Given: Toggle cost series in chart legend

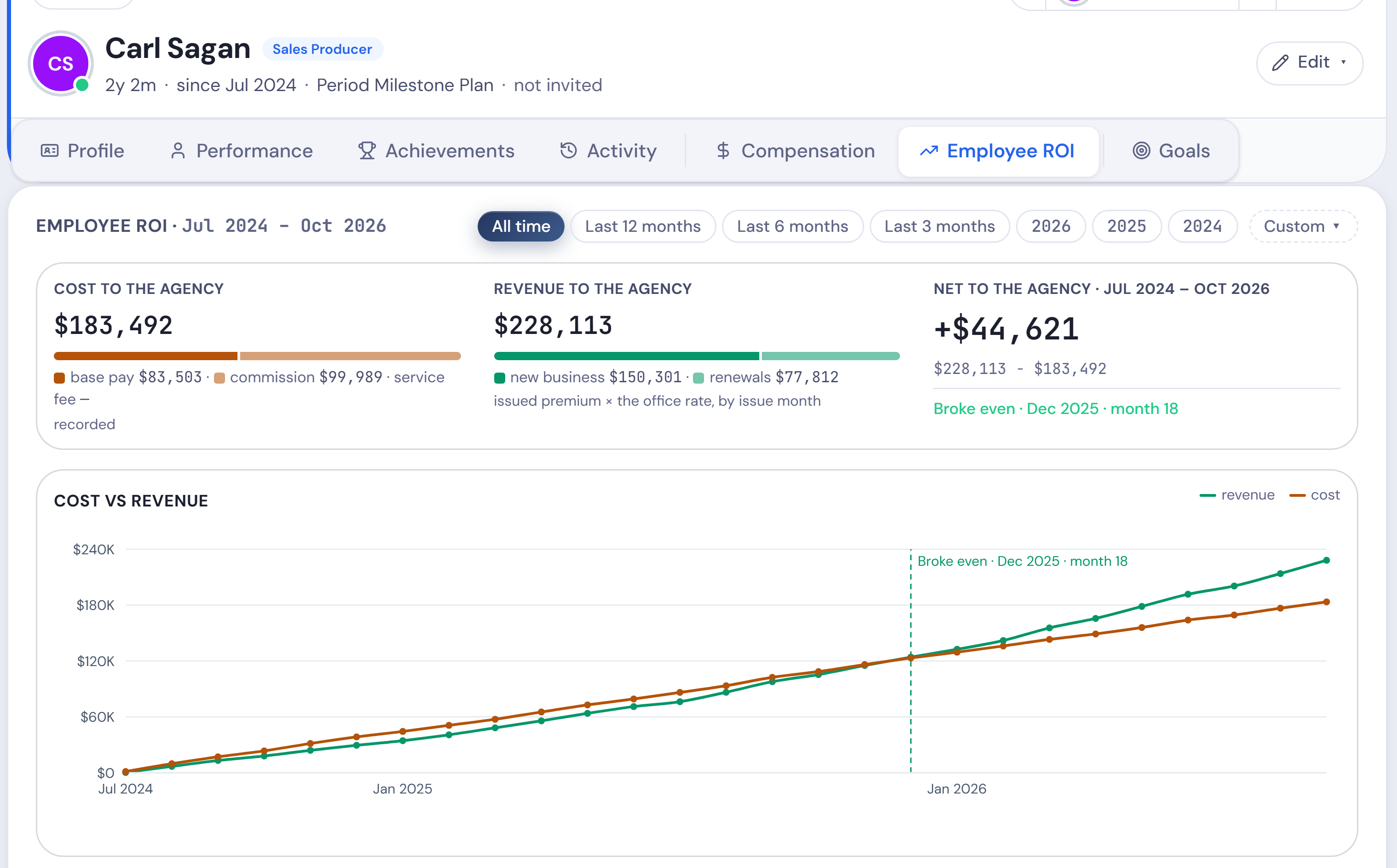Looking at the screenshot, I should tap(1314, 495).
